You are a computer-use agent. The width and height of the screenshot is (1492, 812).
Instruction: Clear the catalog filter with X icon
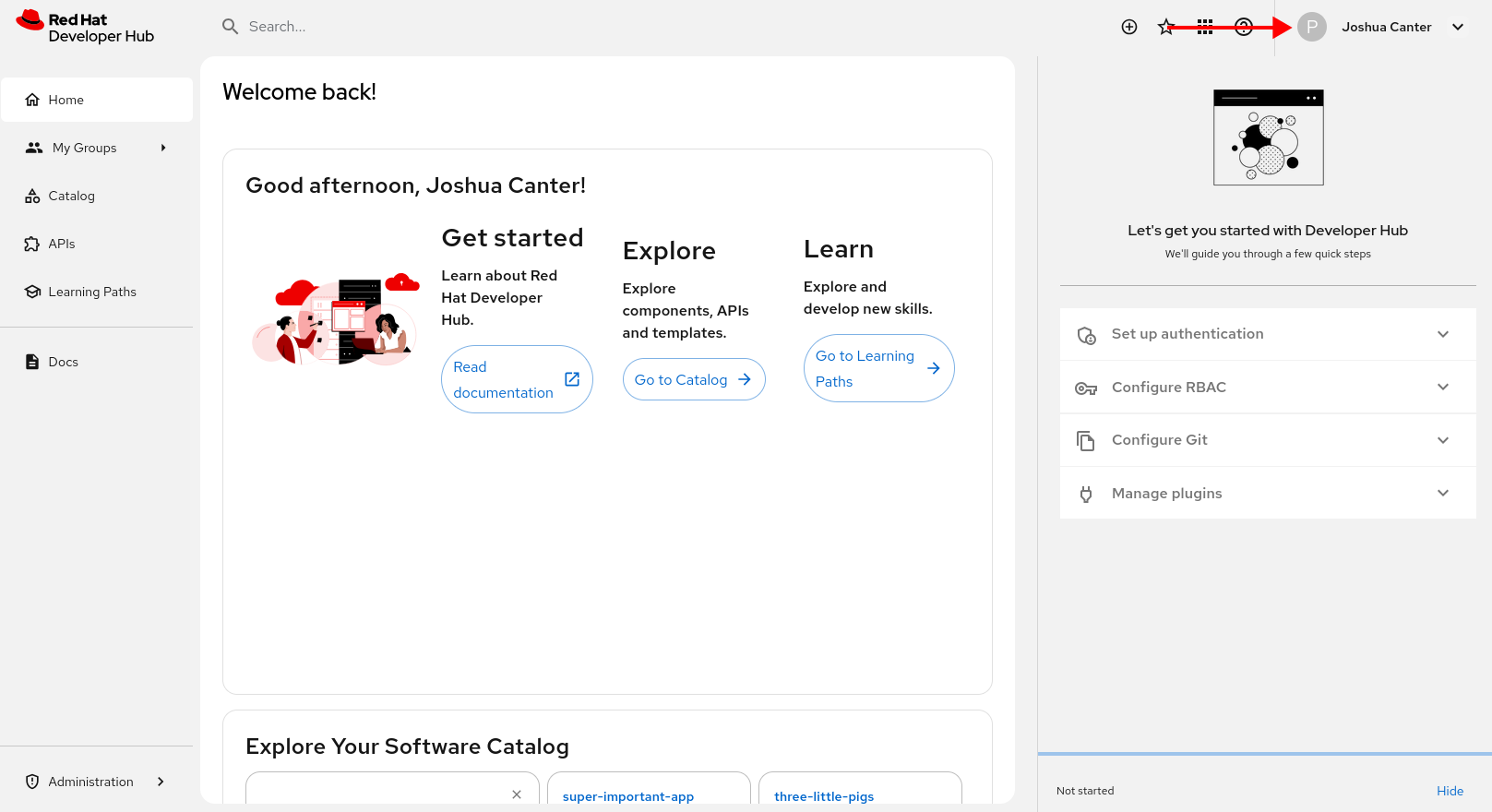[x=517, y=794]
